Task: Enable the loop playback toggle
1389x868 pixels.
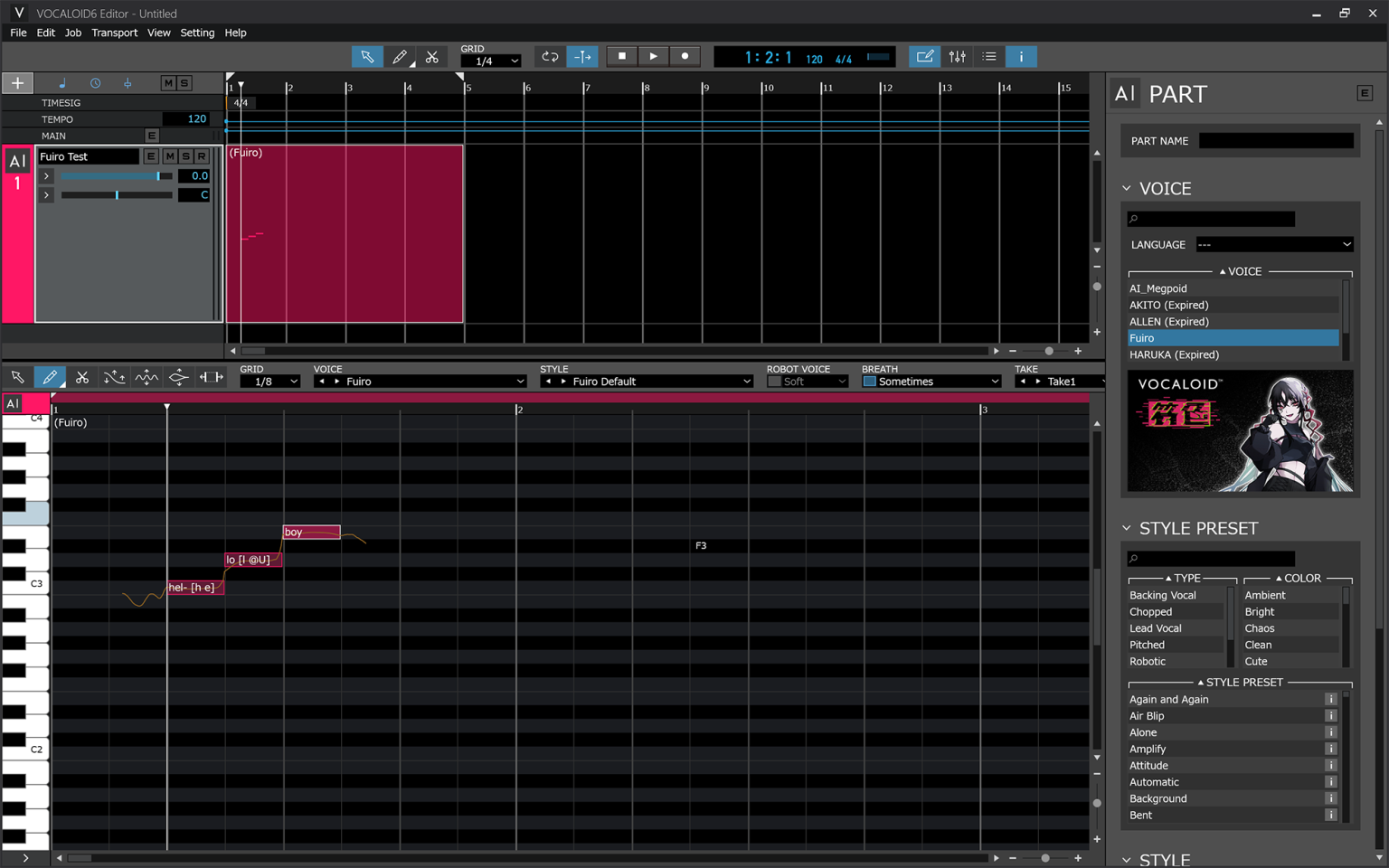Action: coord(550,56)
